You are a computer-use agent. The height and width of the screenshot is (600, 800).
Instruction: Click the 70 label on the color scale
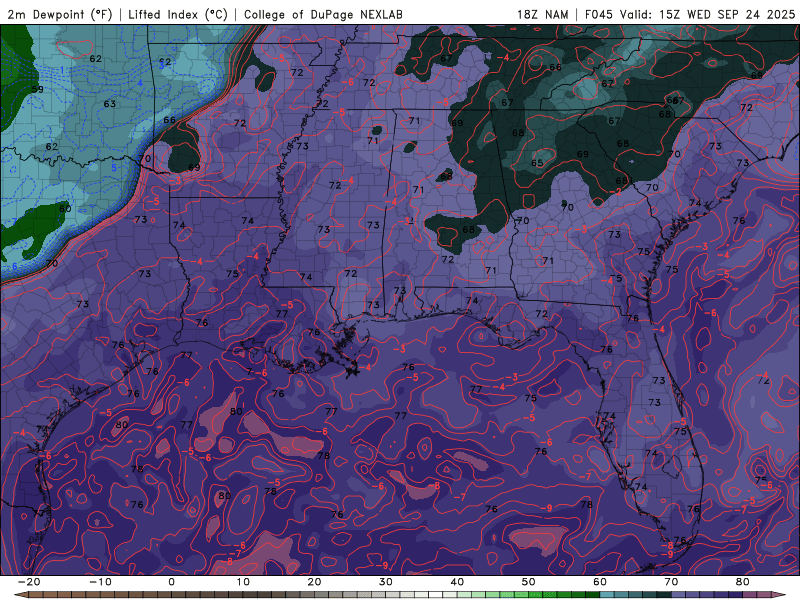(x=671, y=582)
